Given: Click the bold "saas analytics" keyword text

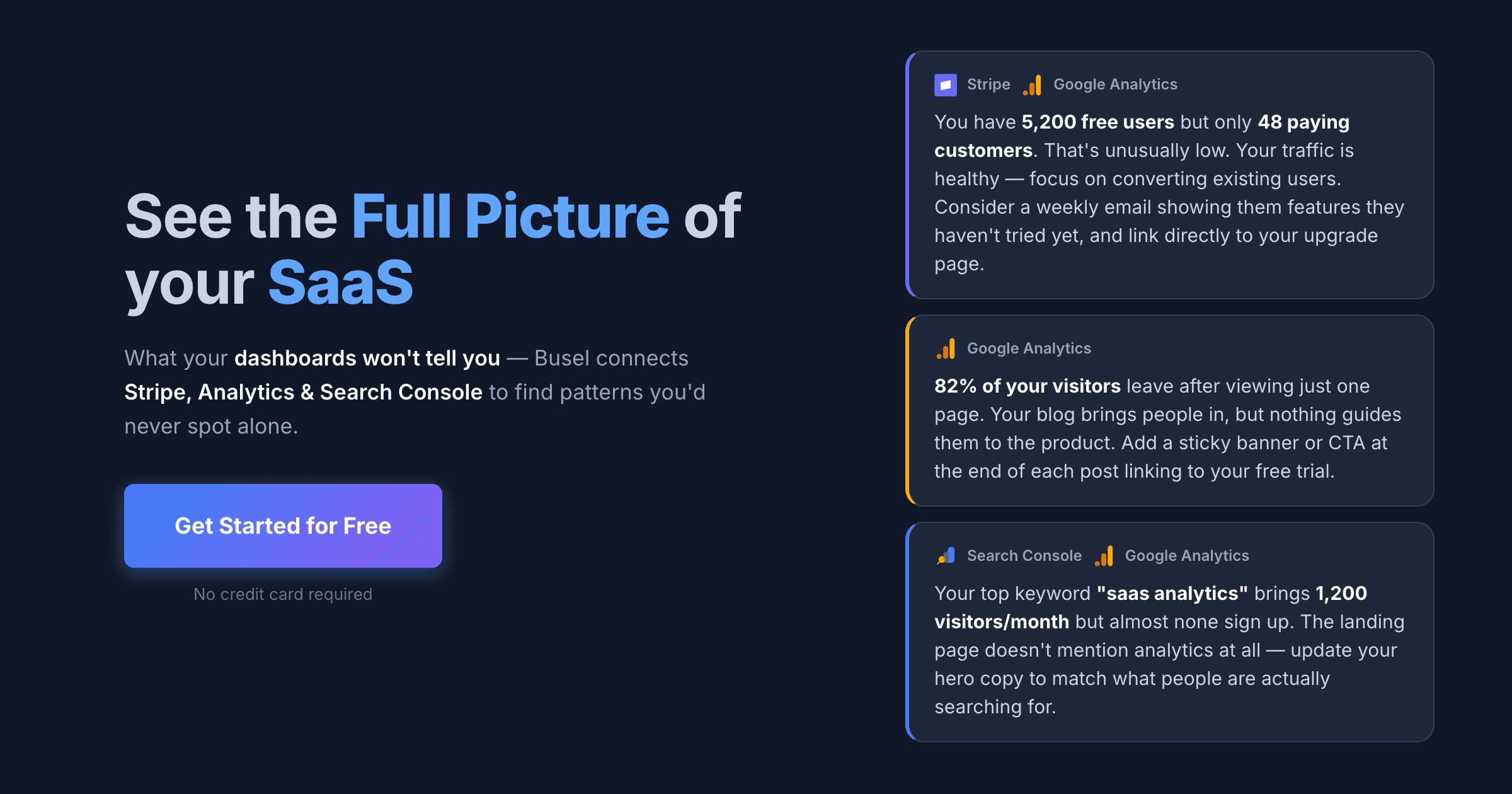Looking at the screenshot, I should (1172, 594).
